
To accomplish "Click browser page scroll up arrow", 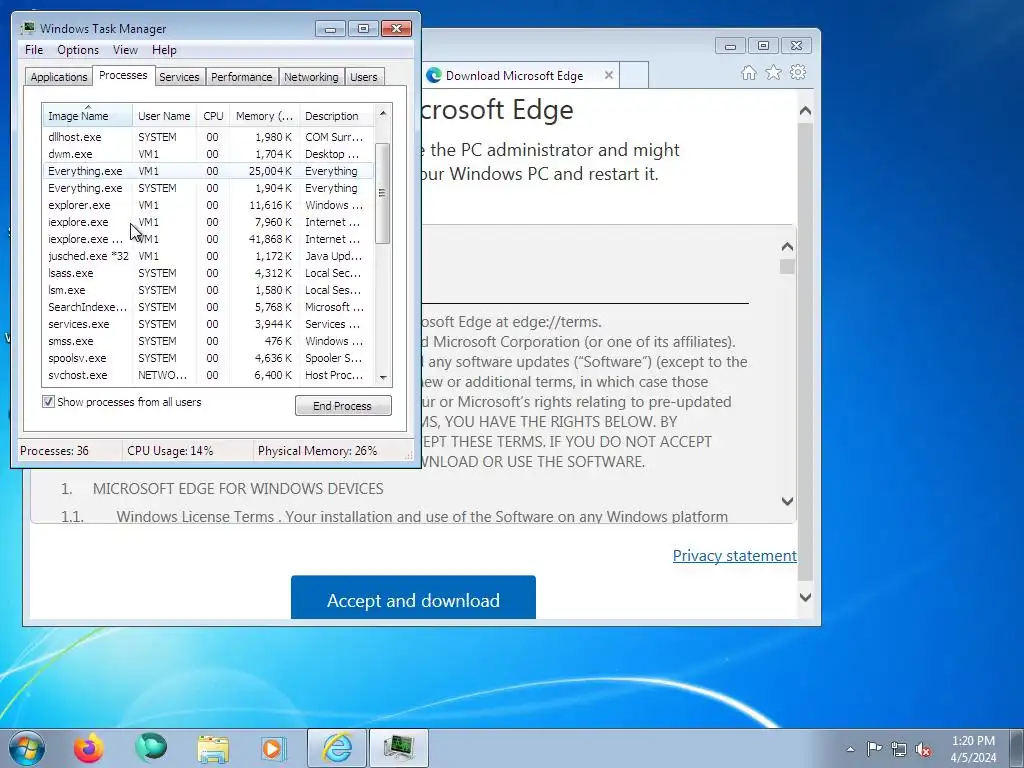I will 805,111.
